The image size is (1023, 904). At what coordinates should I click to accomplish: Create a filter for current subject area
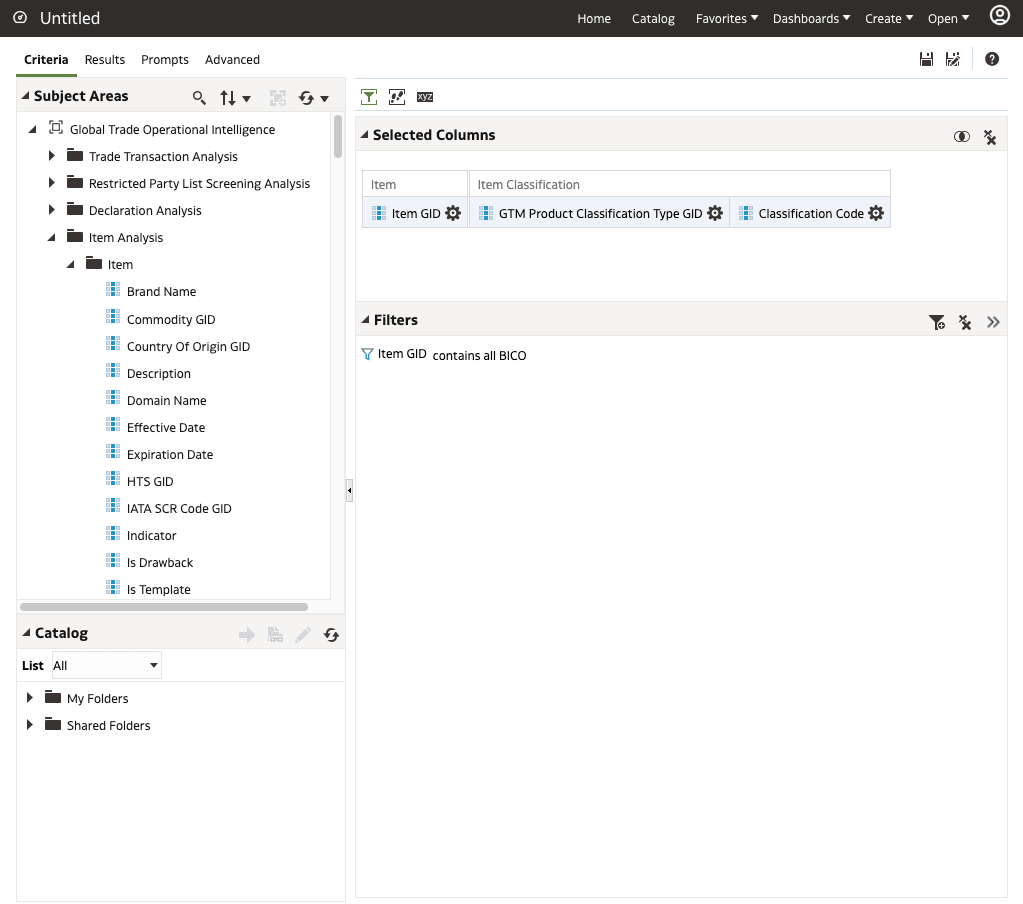tap(937, 322)
